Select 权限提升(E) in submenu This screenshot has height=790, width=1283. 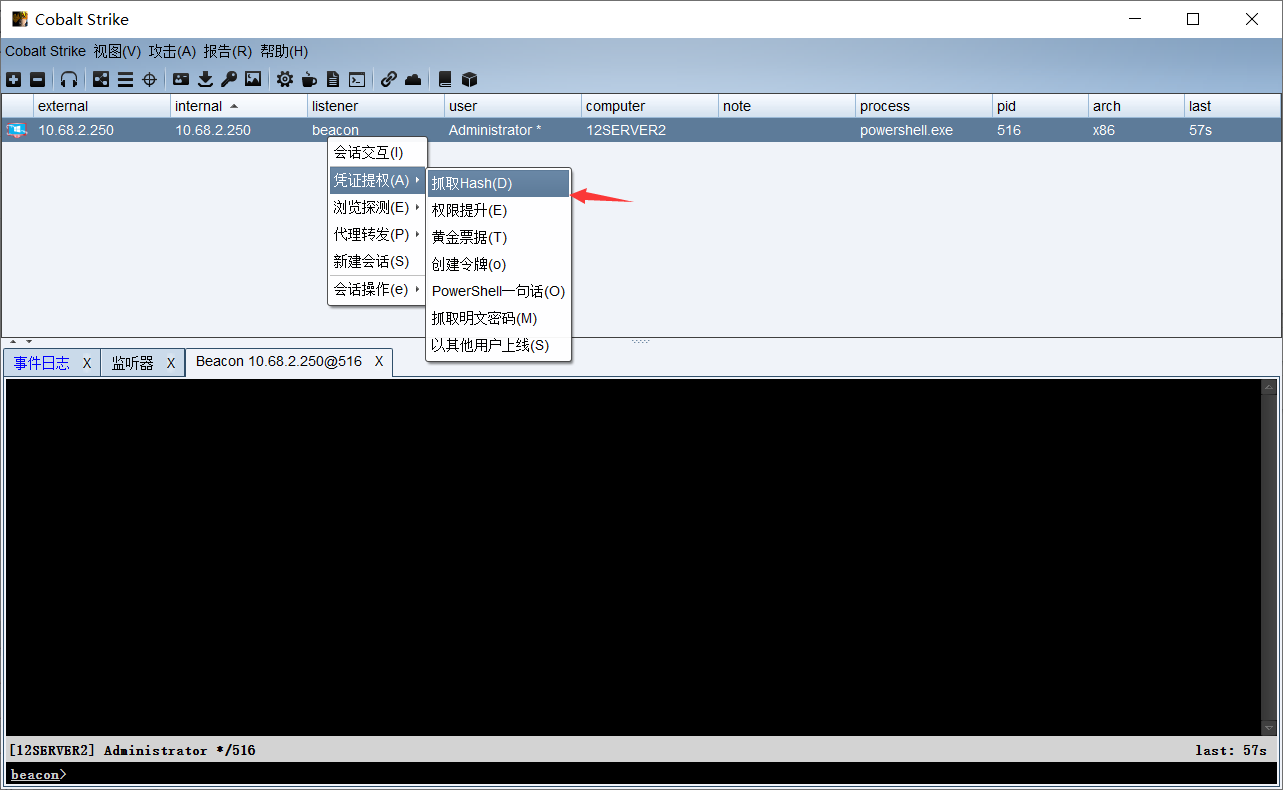(x=498, y=210)
